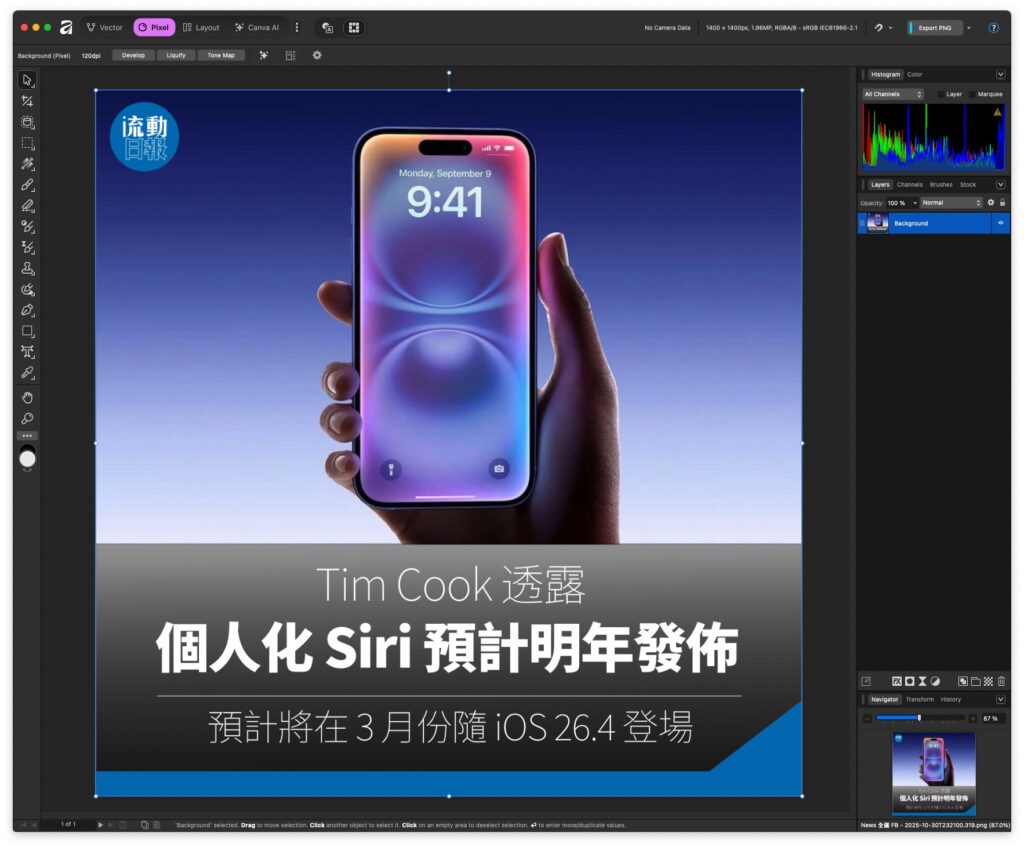Grab the Hand tool for panning
This screenshot has height=847, width=1024.
coord(27,398)
